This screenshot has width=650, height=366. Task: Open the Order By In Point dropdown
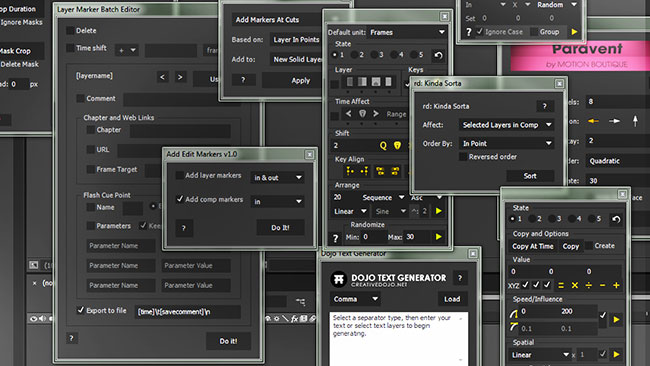point(506,143)
